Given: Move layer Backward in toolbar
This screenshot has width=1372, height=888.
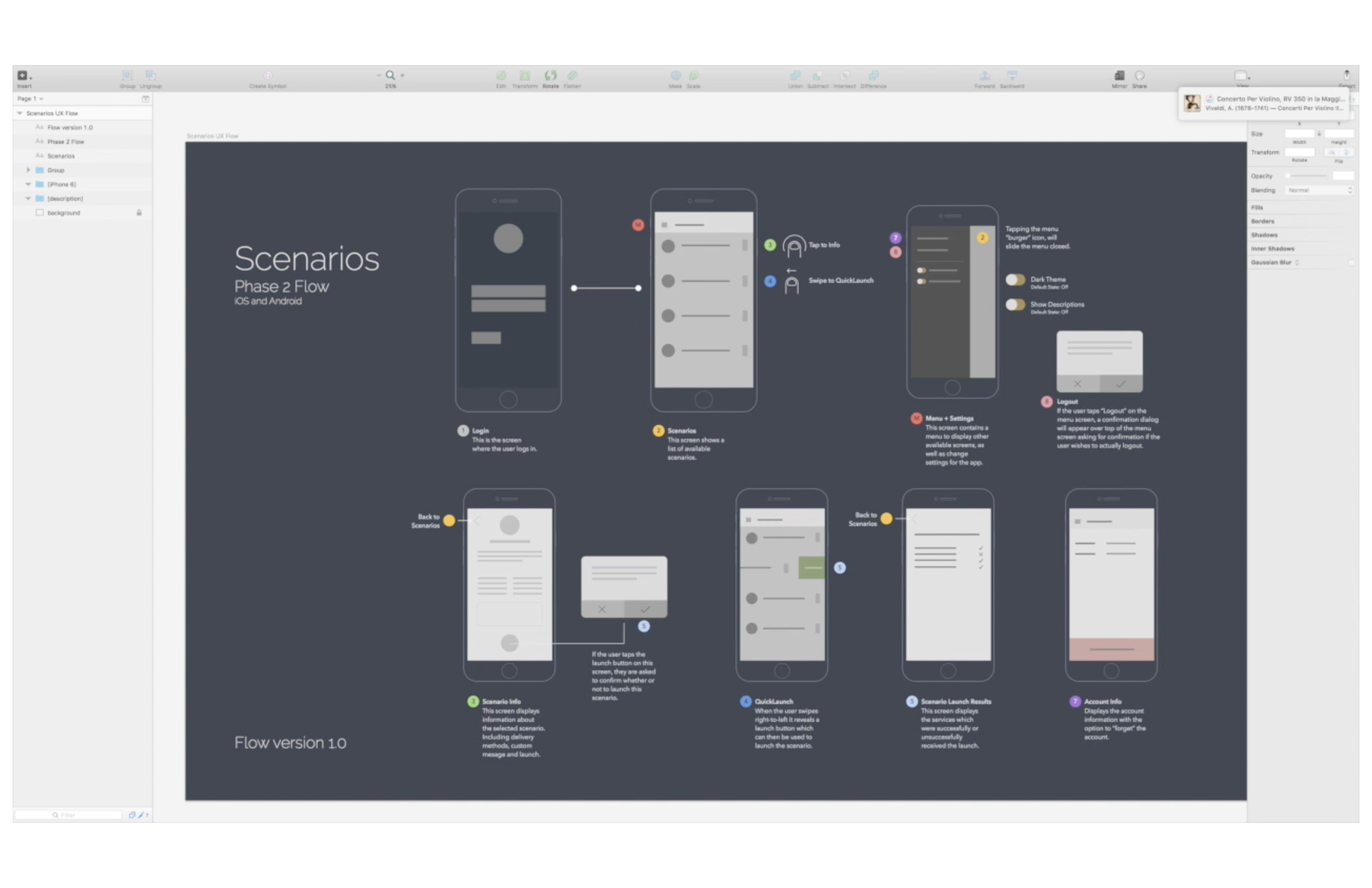Looking at the screenshot, I should click(1011, 76).
